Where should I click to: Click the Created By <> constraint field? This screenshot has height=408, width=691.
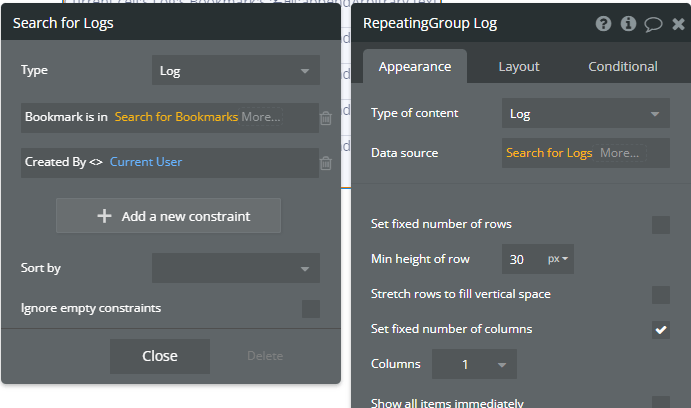[x=170, y=163]
